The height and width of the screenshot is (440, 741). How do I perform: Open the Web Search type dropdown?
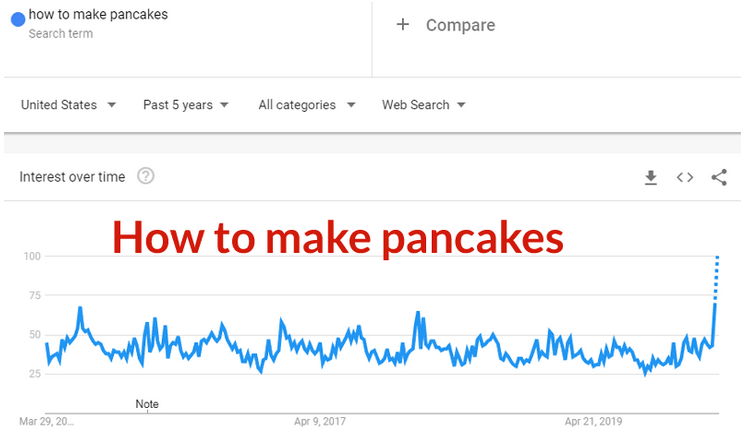[x=424, y=105]
